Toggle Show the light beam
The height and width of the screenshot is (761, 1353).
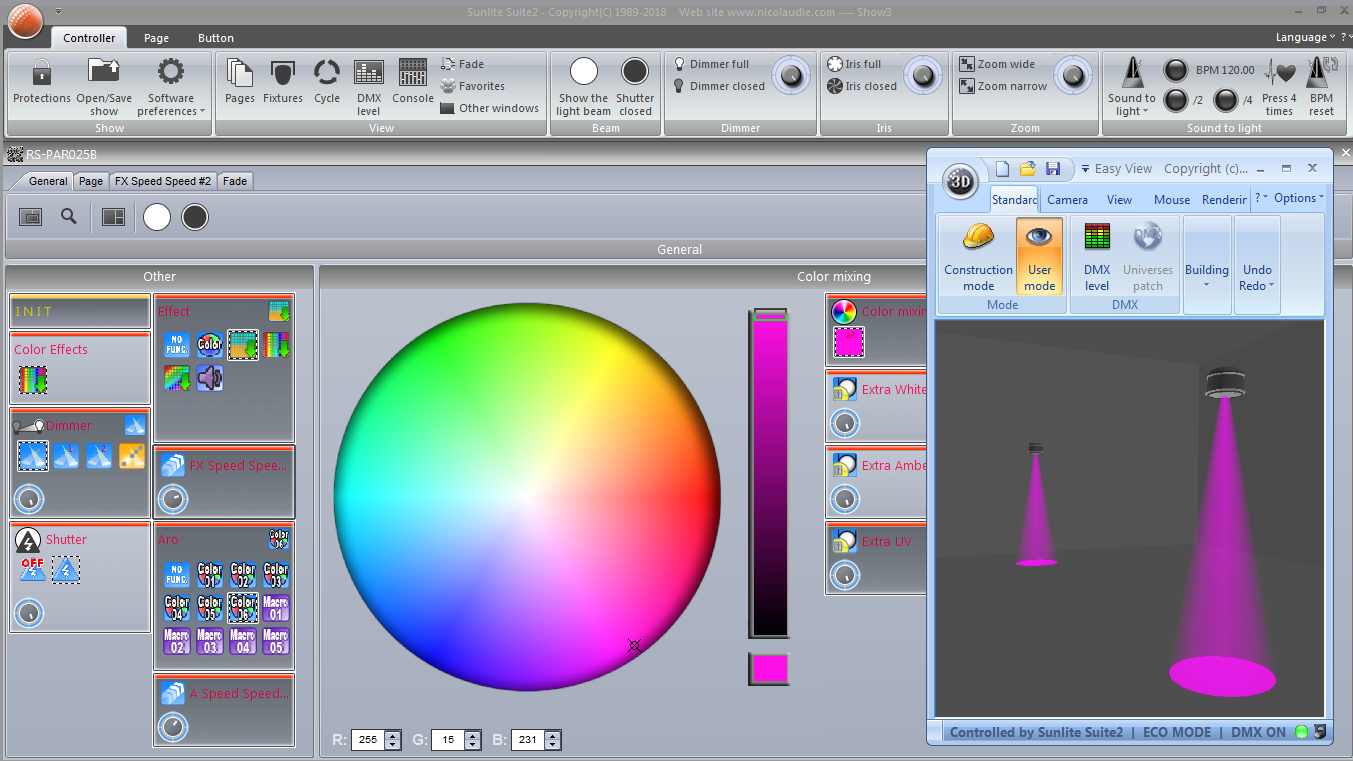pyautogui.click(x=583, y=86)
